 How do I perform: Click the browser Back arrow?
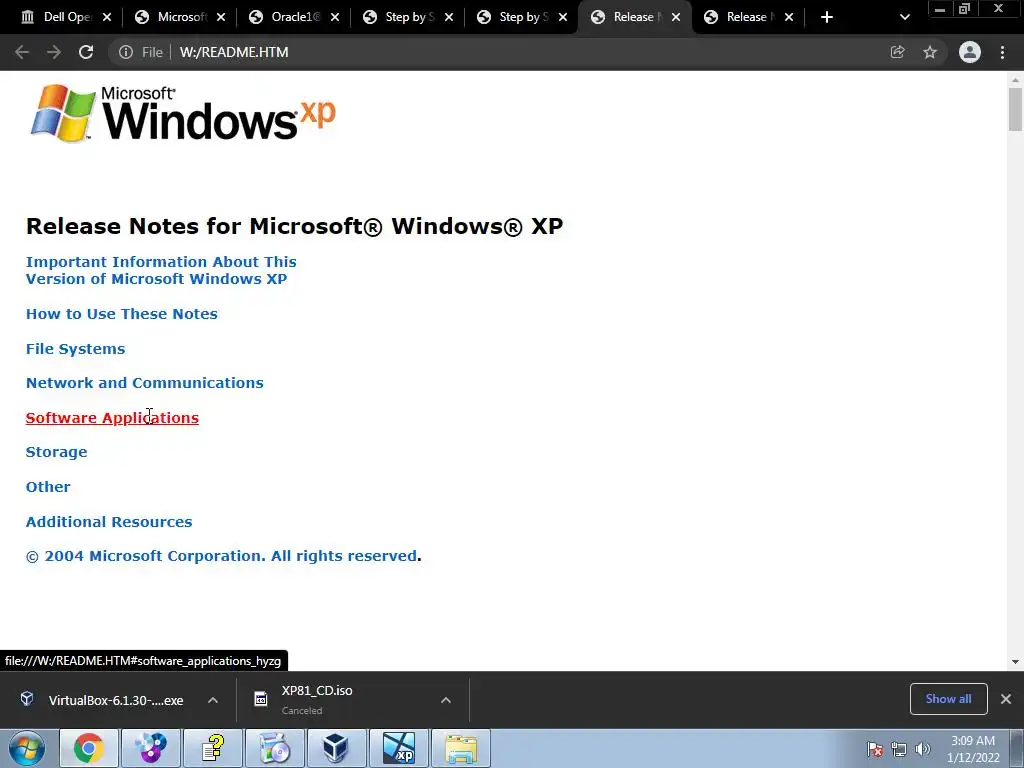[22, 52]
